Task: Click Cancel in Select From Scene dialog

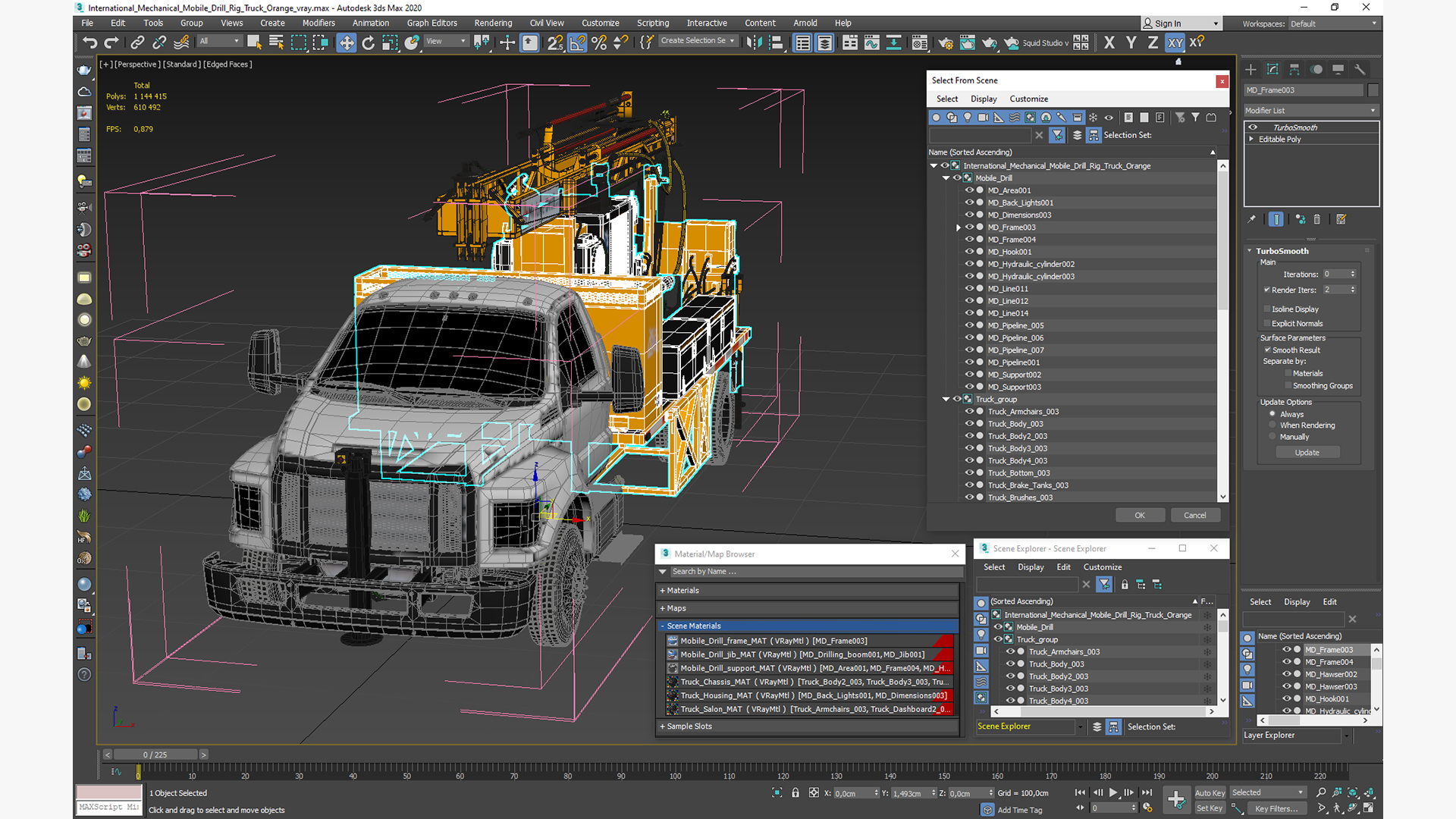Action: click(x=1195, y=515)
